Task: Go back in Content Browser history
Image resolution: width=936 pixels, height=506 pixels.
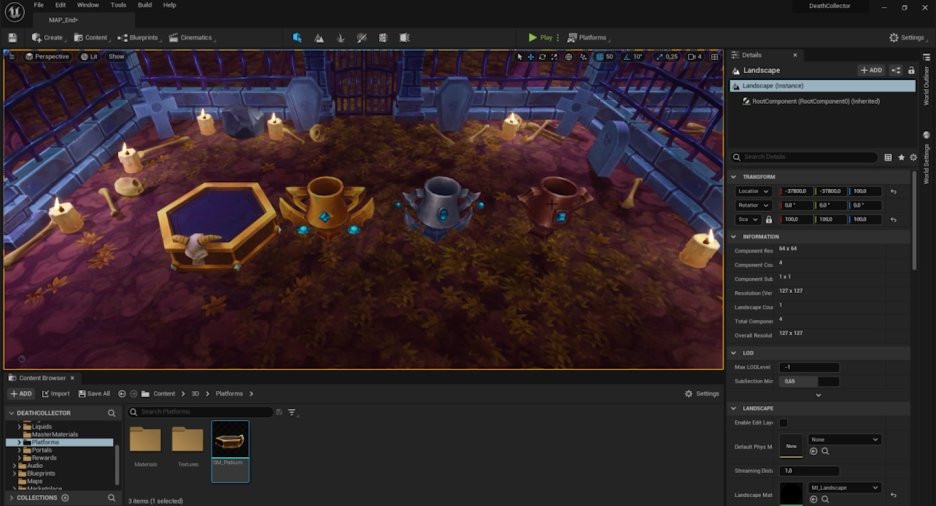Action: pos(122,394)
